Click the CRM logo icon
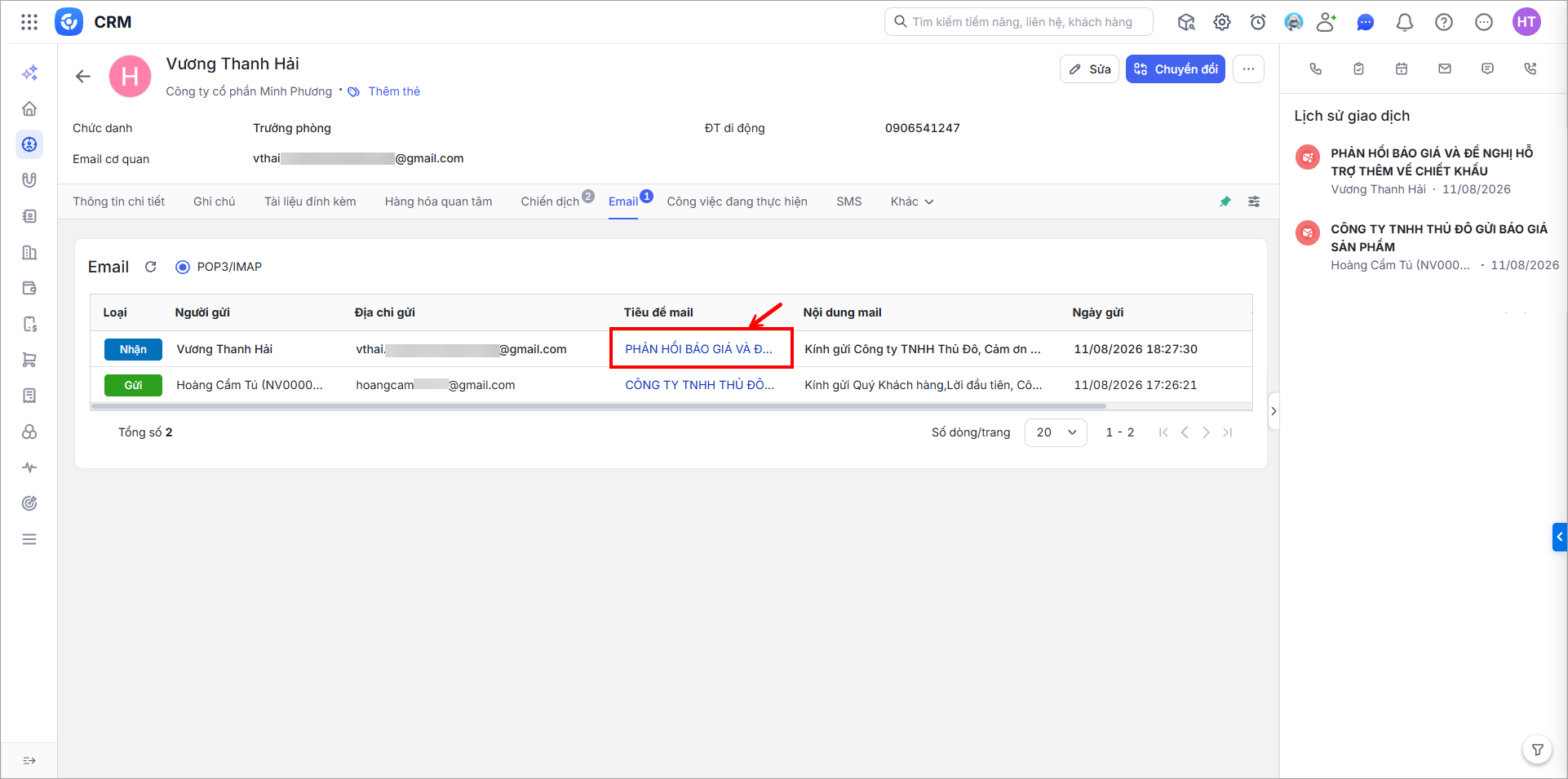 point(69,22)
